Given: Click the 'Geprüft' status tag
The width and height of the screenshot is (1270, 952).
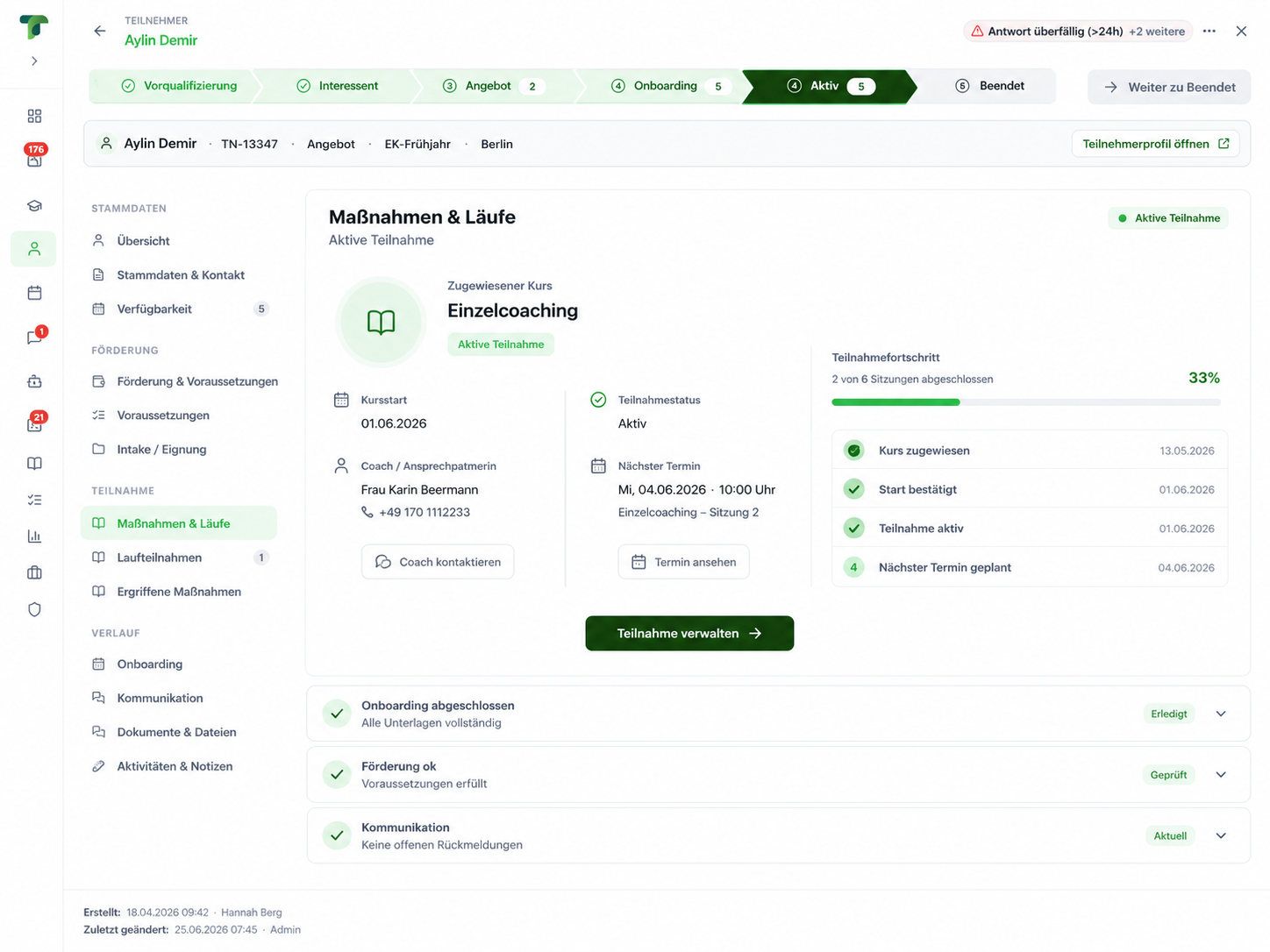Looking at the screenshot, I should click(1169, 775).
